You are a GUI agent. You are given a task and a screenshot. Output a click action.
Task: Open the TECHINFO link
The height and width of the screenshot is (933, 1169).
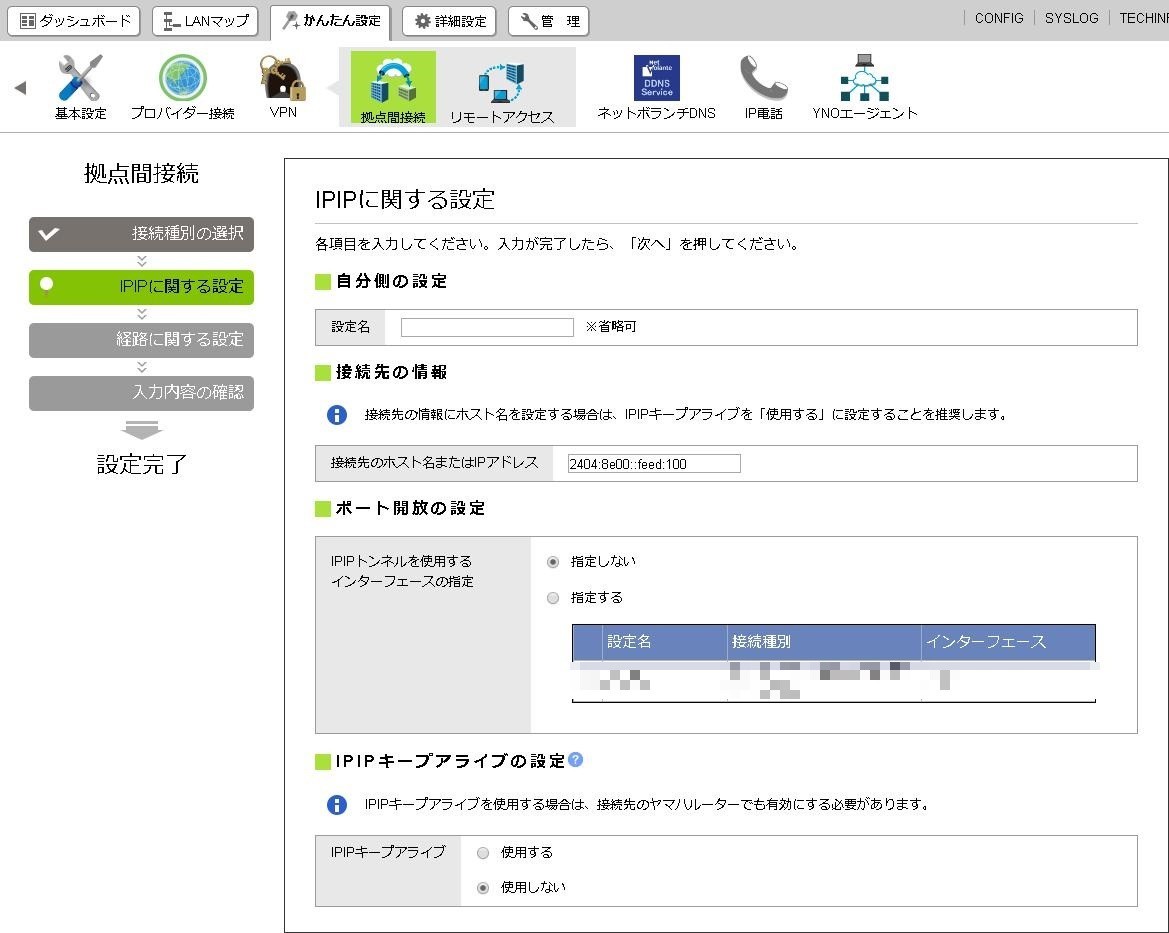1144,18
